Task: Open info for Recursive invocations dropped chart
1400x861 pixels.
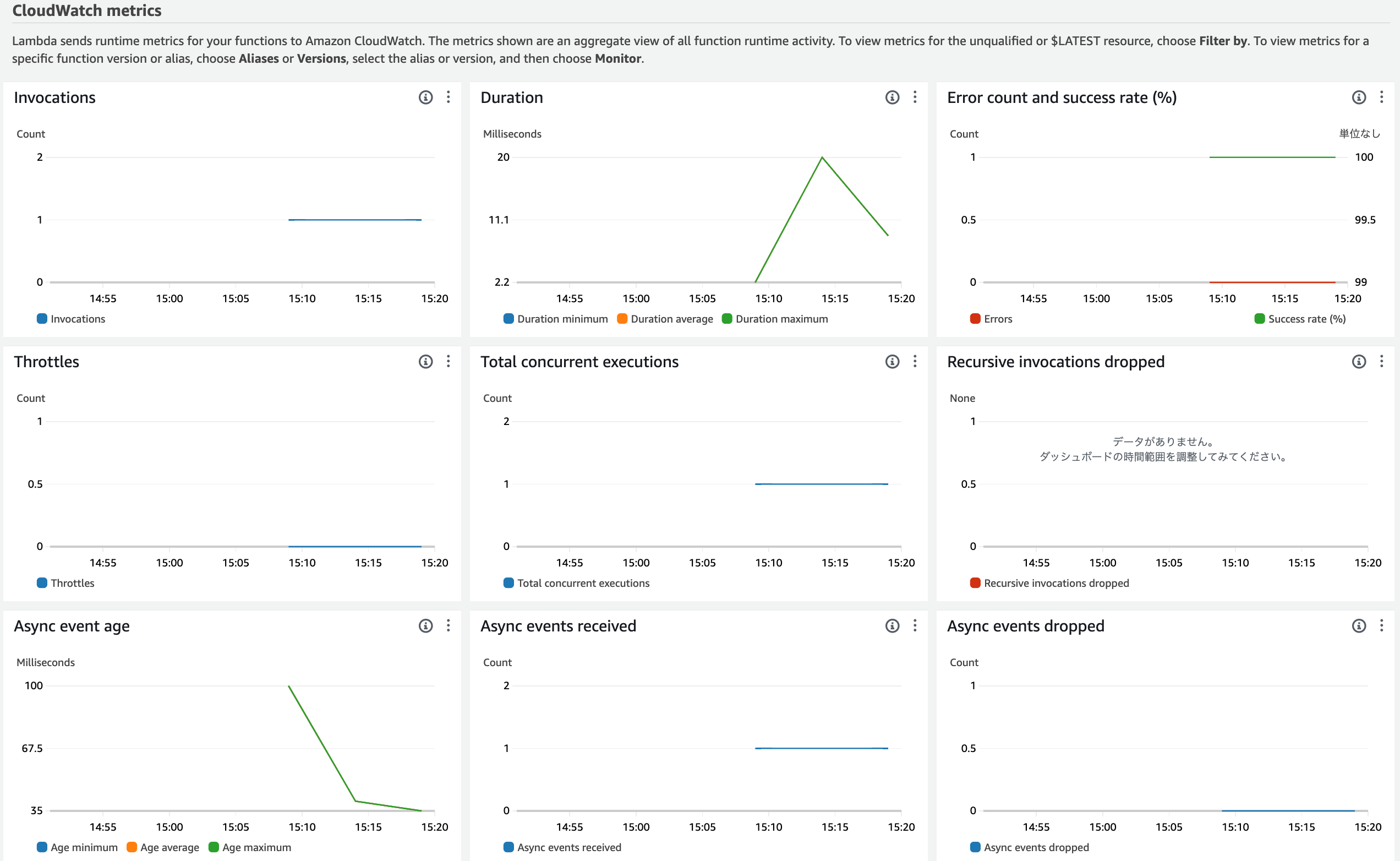Action: pyautogui.click(x=1359, y=362)
